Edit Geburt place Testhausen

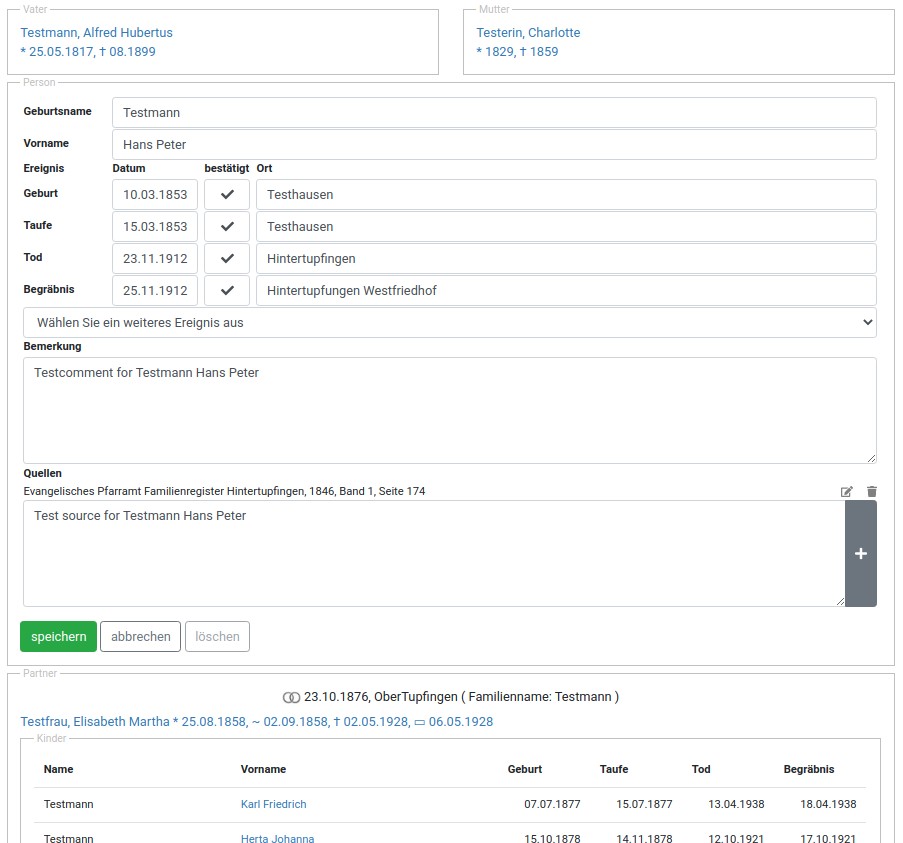click(566, 195)
